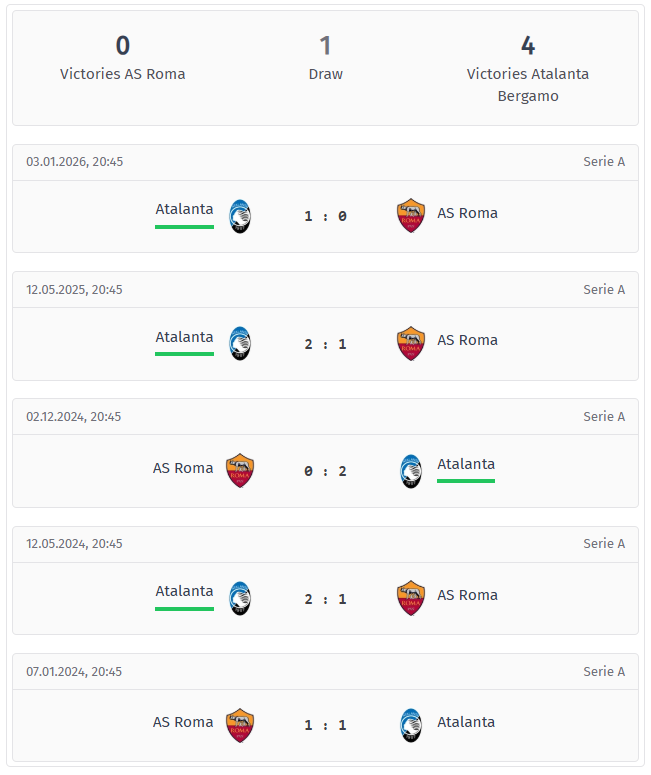Click Atalanta team name in 12.05.2025 match

click(184, 337)
